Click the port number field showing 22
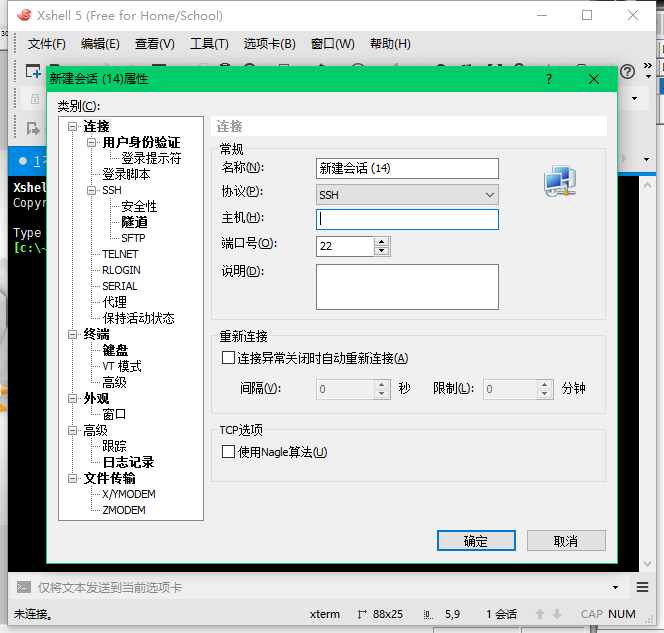Viewport: 664px width, 633px height. pos(345,246)
